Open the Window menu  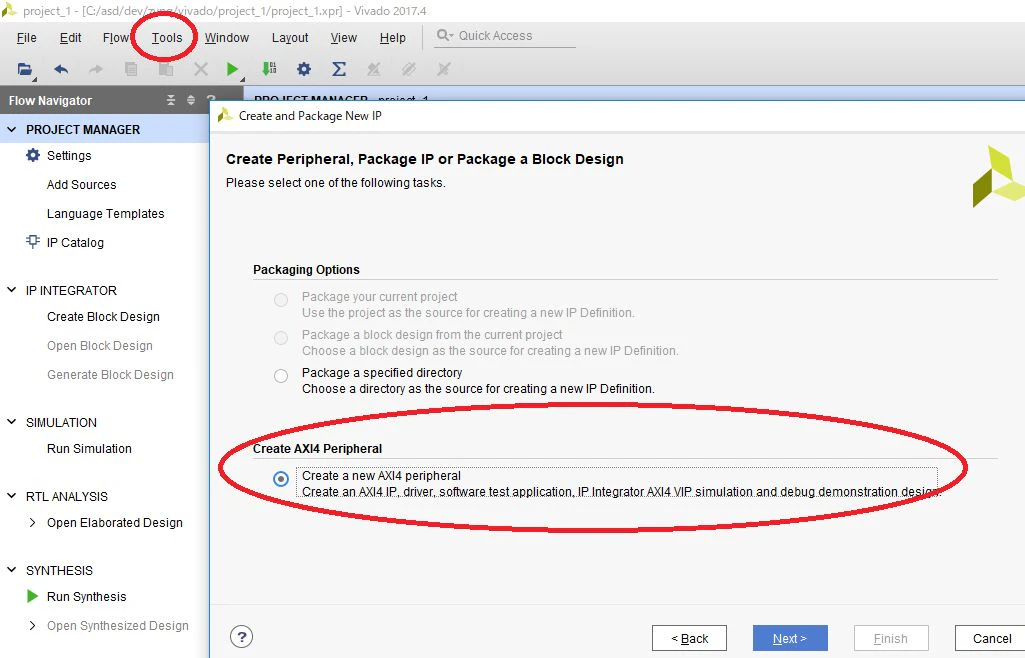point(227,38)
